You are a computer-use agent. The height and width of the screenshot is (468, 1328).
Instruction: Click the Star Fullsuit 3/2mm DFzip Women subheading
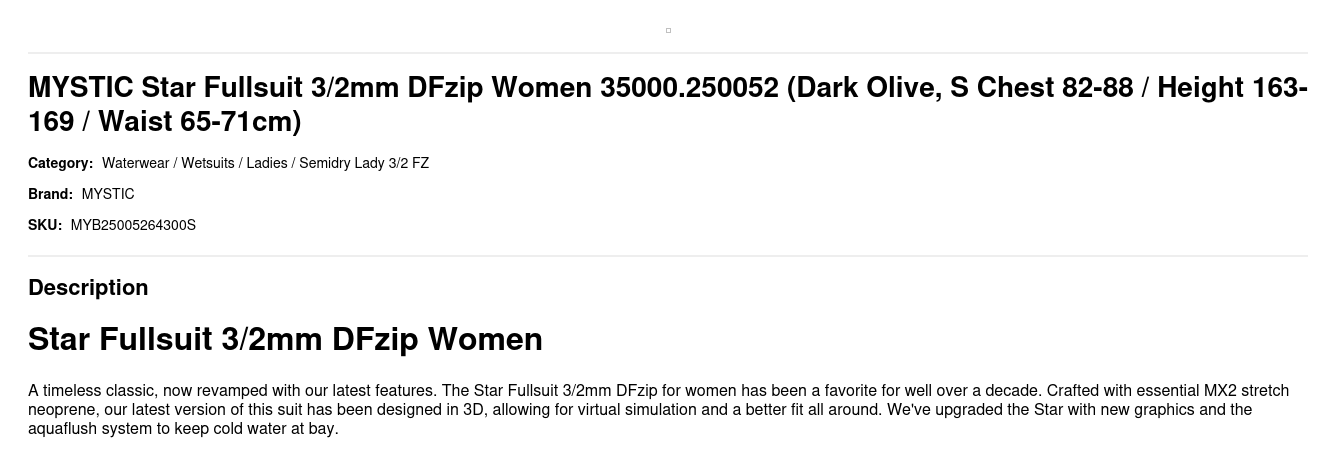(x=285, y=340)
